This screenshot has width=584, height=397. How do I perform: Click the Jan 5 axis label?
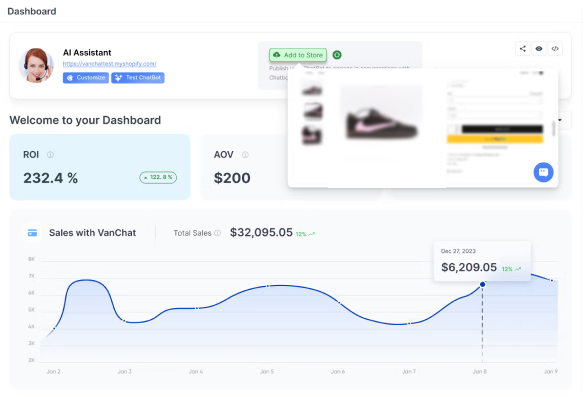click(x=267, y=371)
